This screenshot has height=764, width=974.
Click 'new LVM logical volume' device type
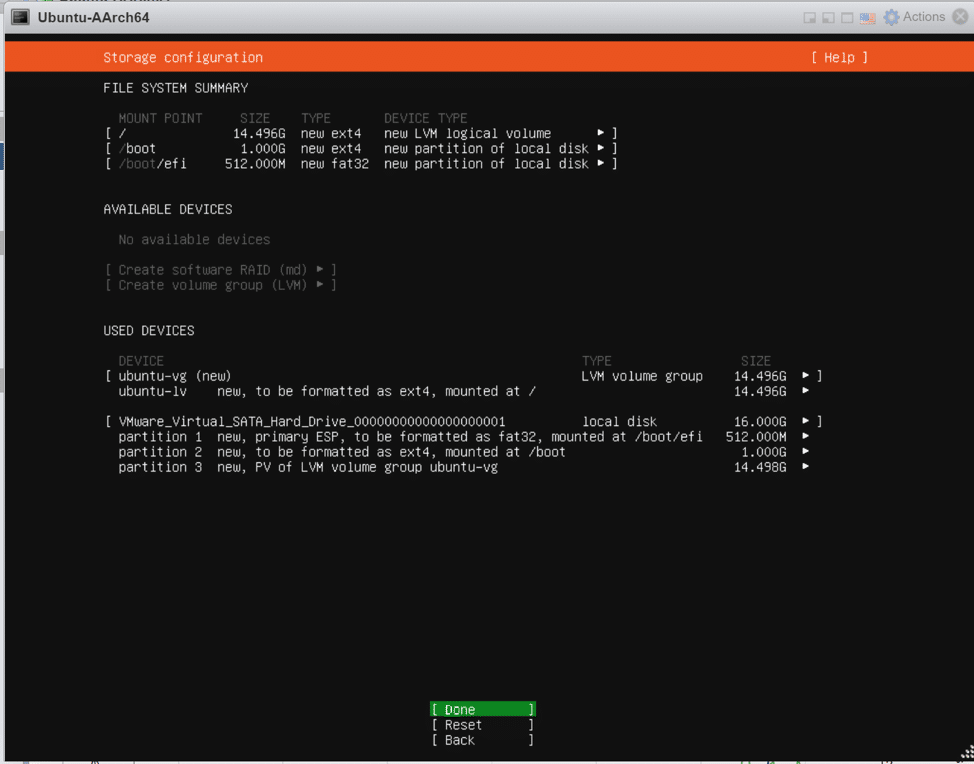pyautogui.click(x=467, y=134)
